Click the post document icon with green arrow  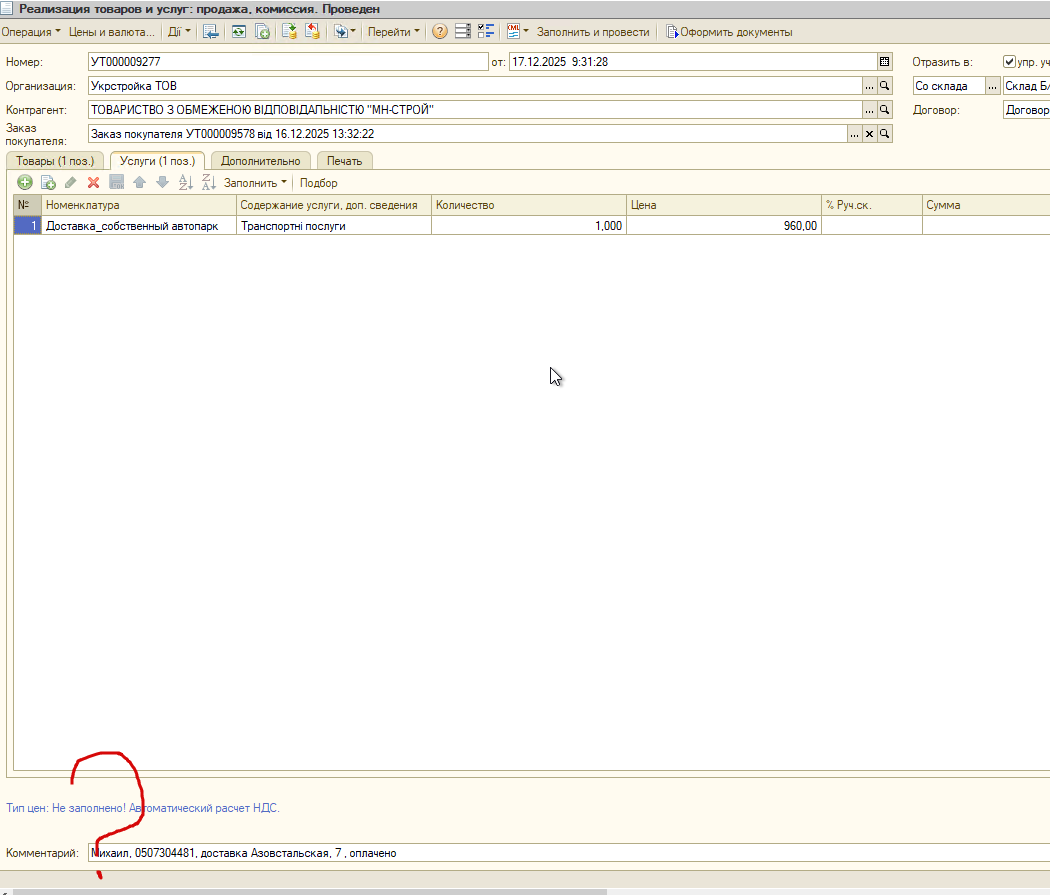pos(289,31)
